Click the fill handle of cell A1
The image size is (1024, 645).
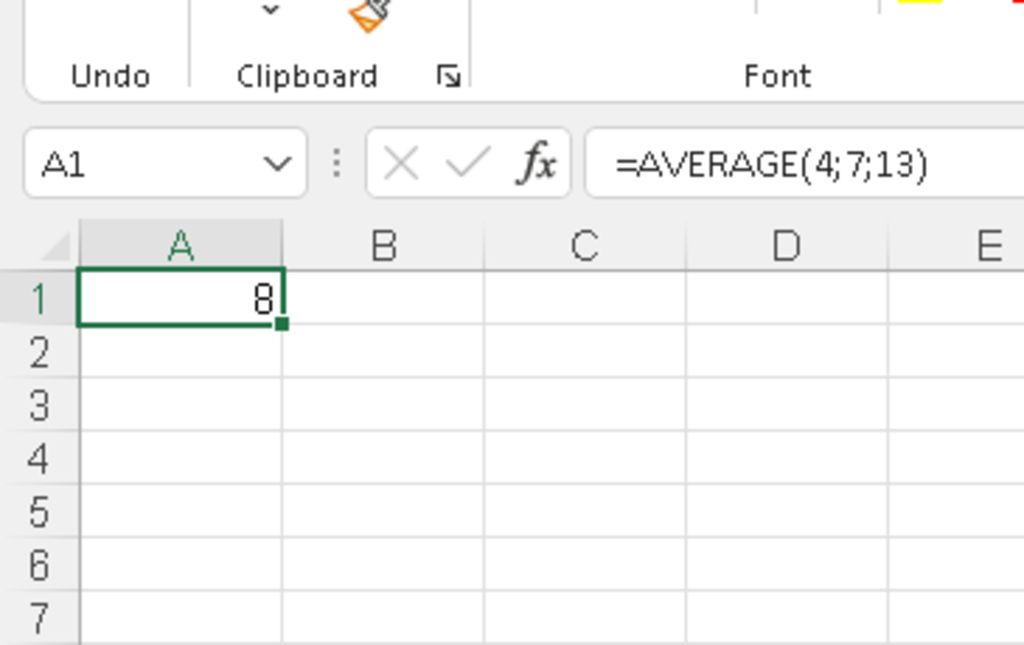tap(282, 323)
